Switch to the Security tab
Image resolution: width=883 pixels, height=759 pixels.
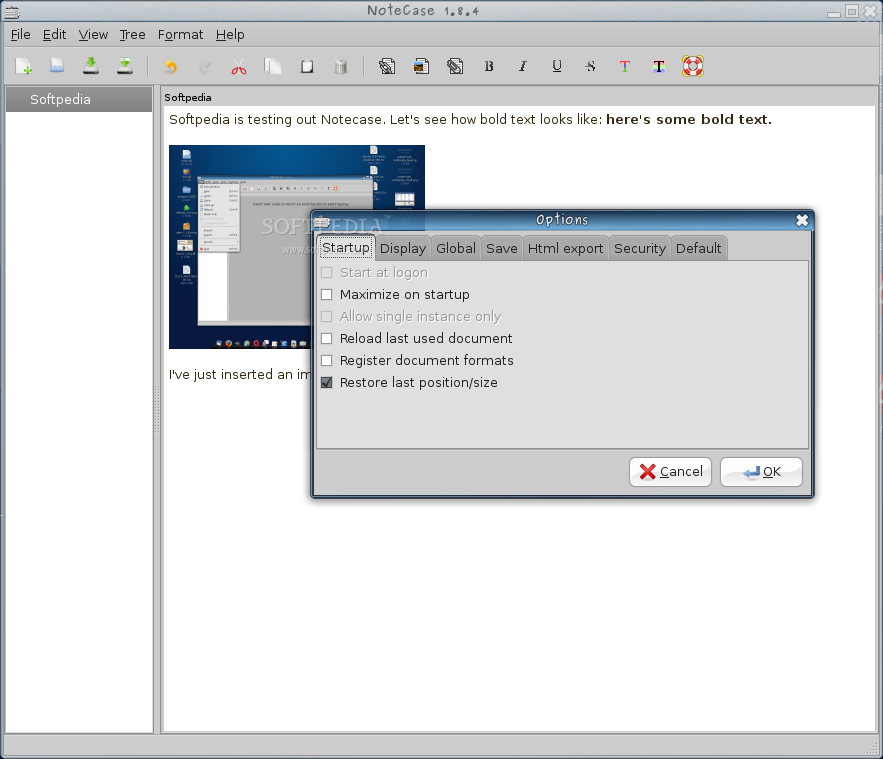pos(640,248)
